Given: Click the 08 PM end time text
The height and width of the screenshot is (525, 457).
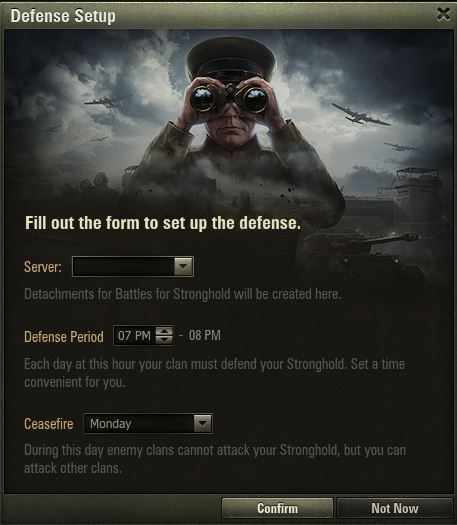Looking at the screenshot, I should [205, 335].
